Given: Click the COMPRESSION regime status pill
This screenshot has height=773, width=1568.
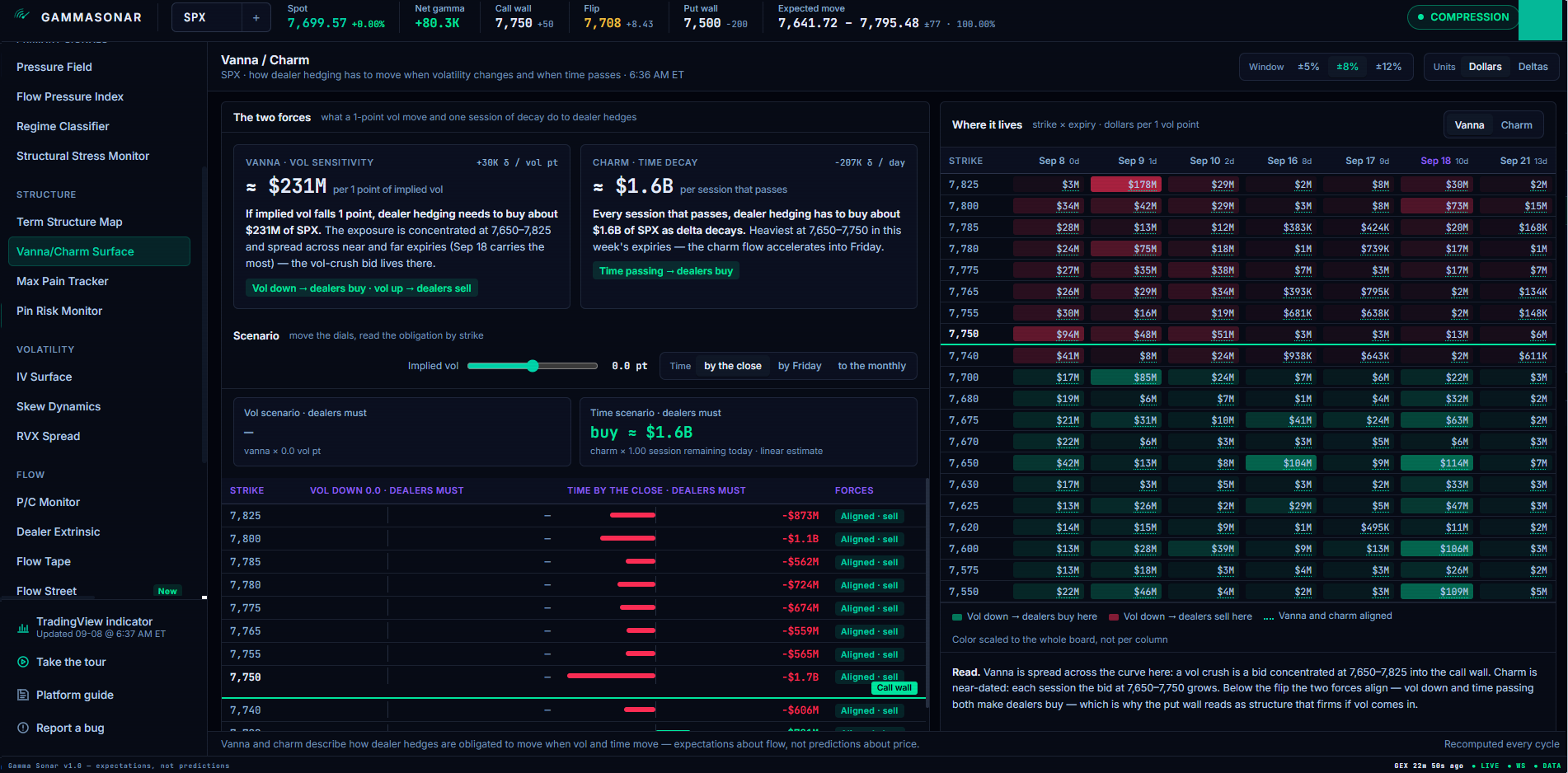Looking at the screenshot, I should (1462, 16).
